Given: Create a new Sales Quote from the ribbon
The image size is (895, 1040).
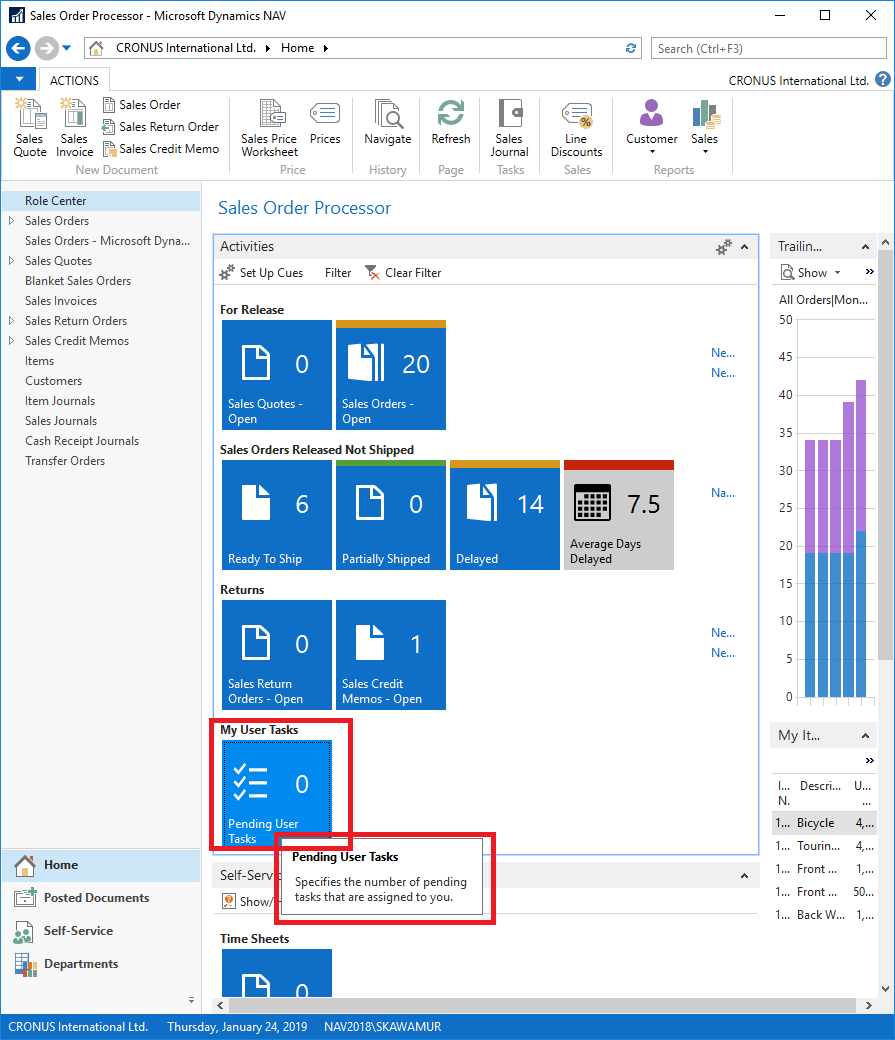Looking at the screenshot, I should coord(30,127).
